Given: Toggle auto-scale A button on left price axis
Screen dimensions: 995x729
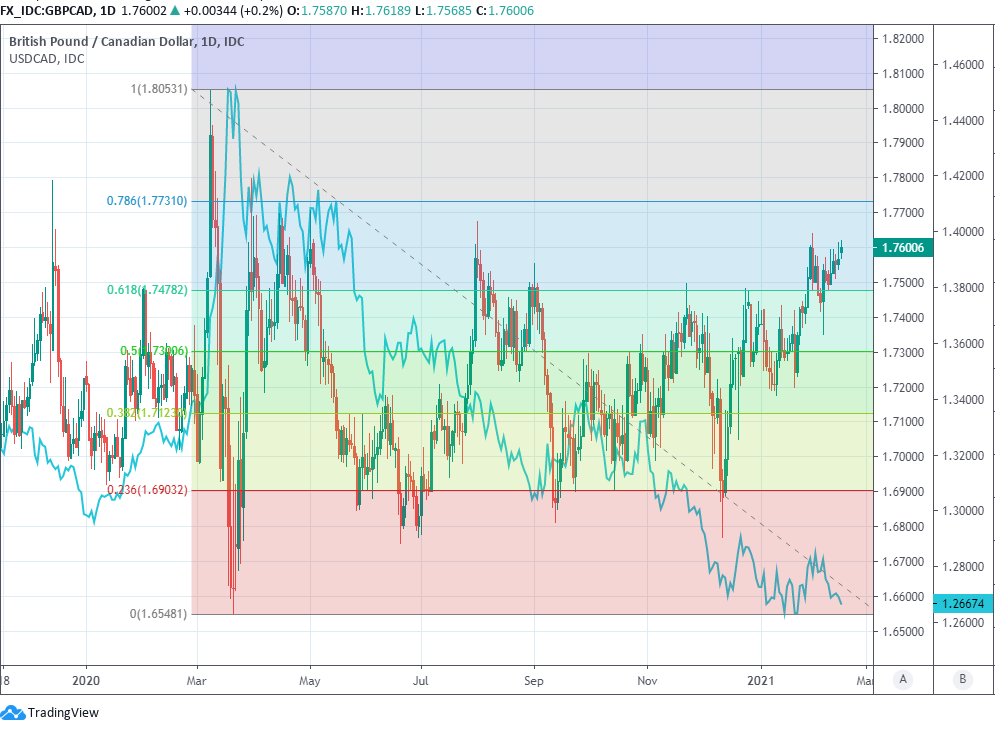Looking at the screenshot, I should pos(903,679).
